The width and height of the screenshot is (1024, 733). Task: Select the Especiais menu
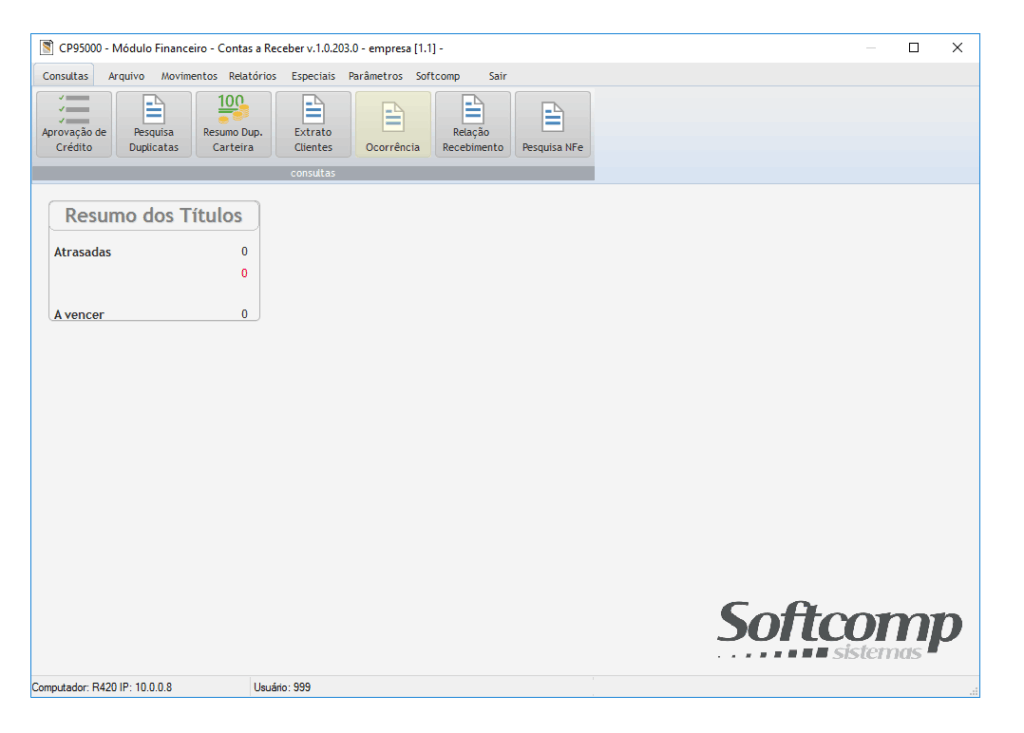click(x=313, y=76)
